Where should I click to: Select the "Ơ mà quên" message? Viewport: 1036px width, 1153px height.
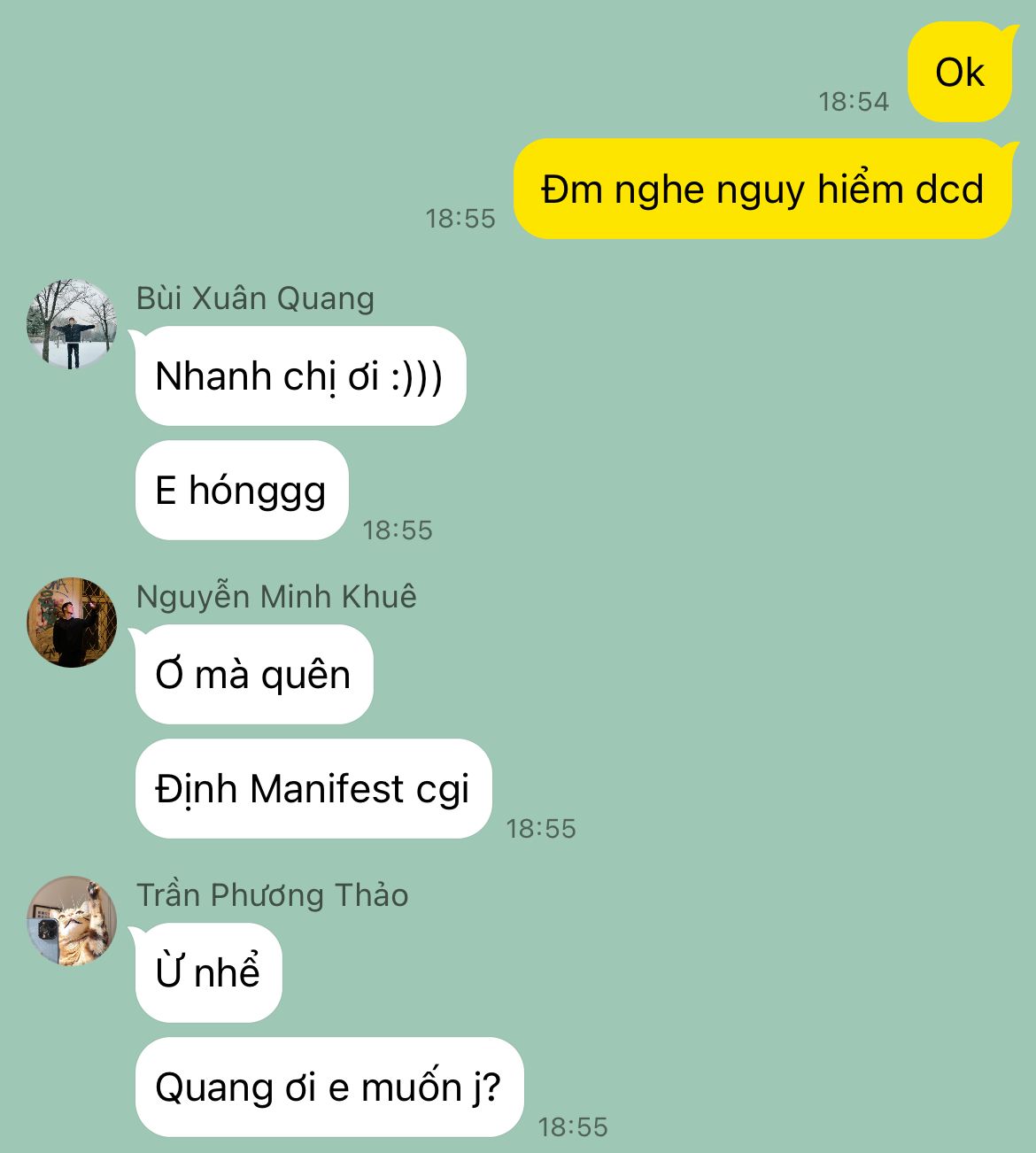pos(254,675)
